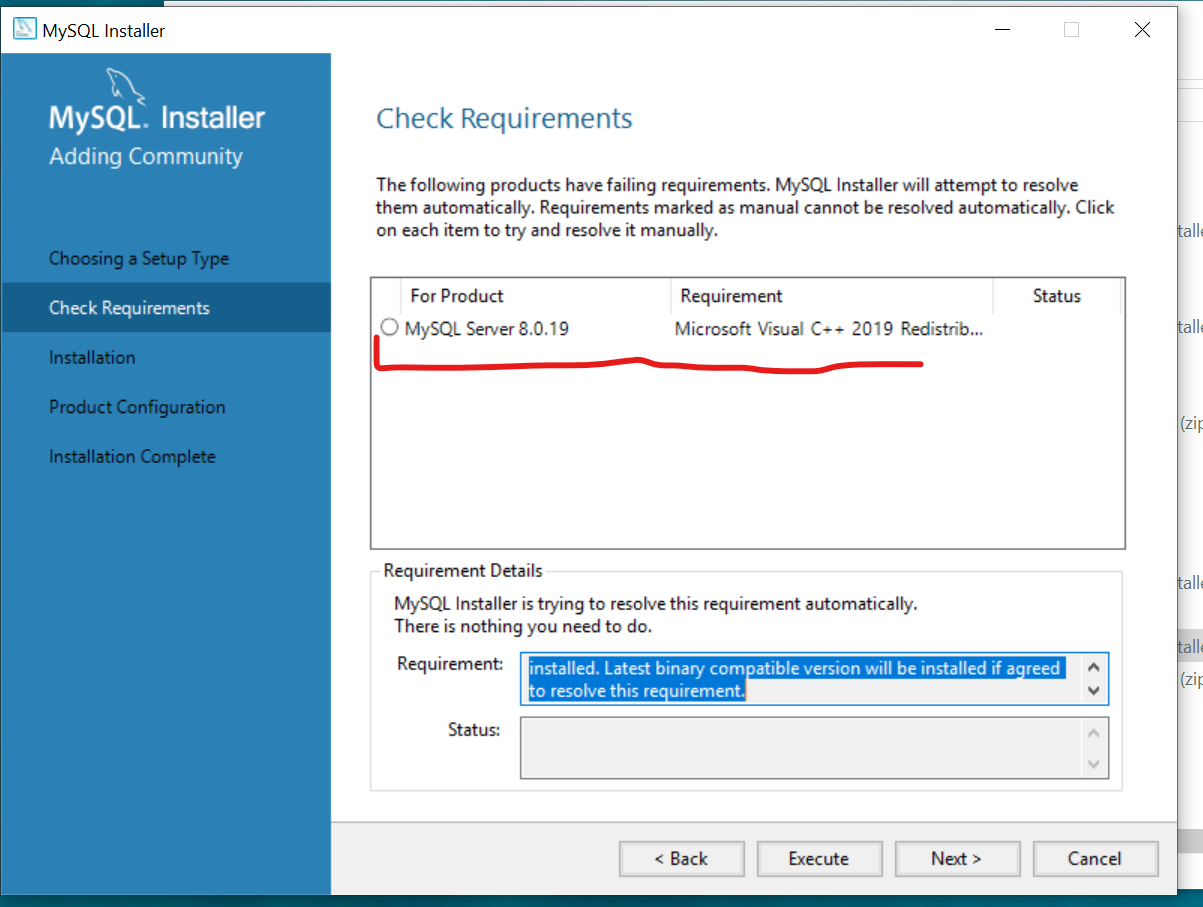Click the MySQL Installer title bar icon

point(24,30)
